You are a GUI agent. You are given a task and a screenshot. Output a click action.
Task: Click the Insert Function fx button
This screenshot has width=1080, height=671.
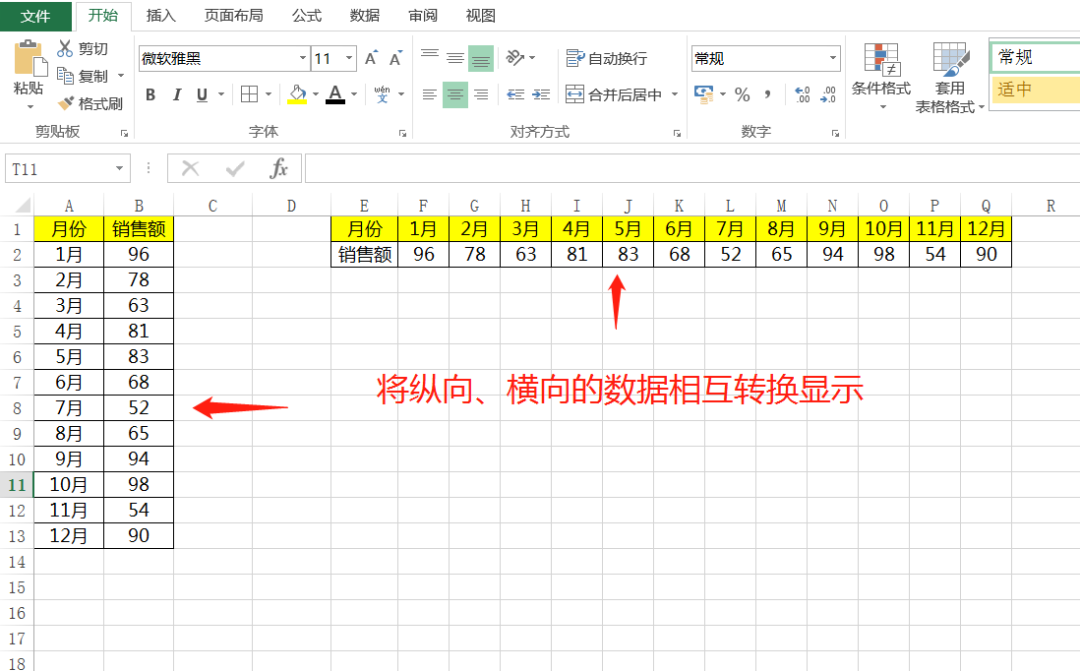click(278, 169)
